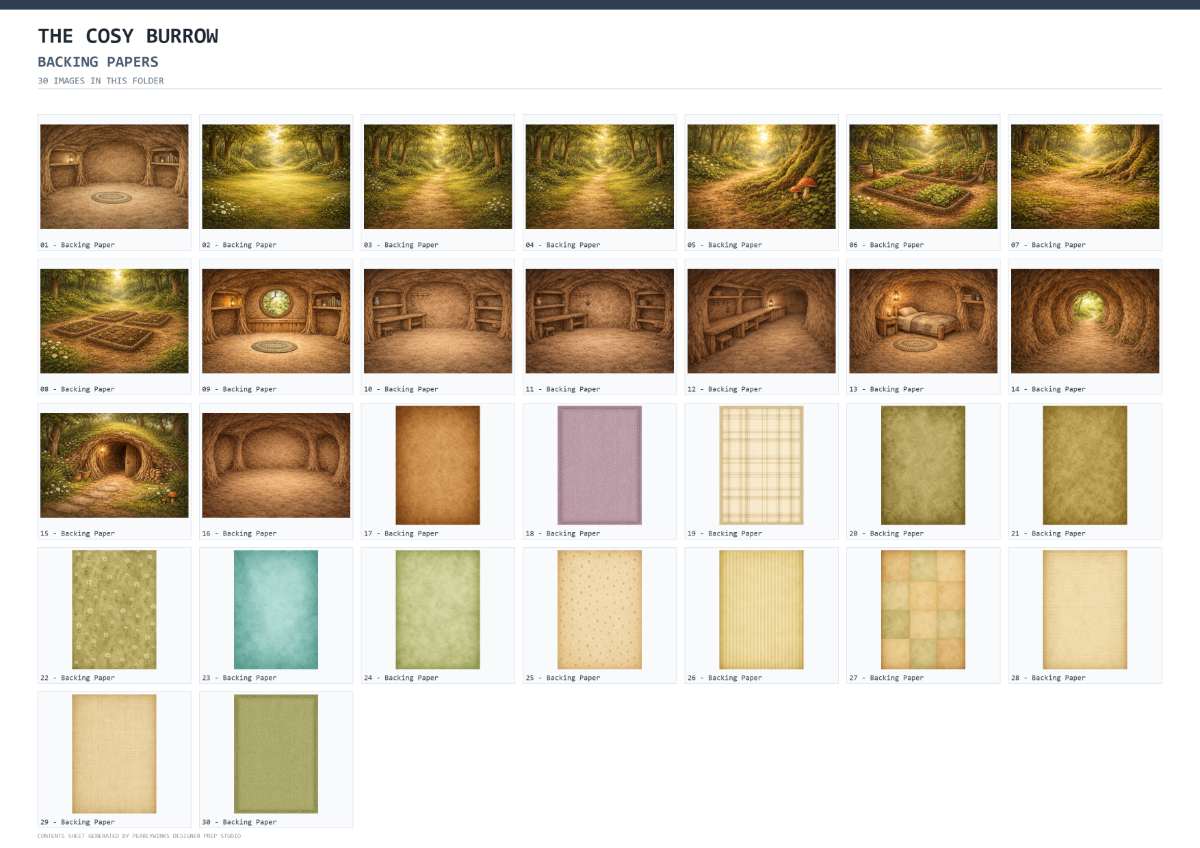Open thumbnail 09 round window burrow

(276, 321)
